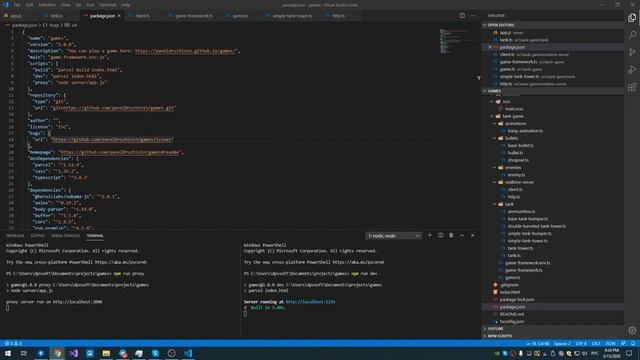
Task: Click the feedback icon in status bar
Action: (x=623, y=344)
